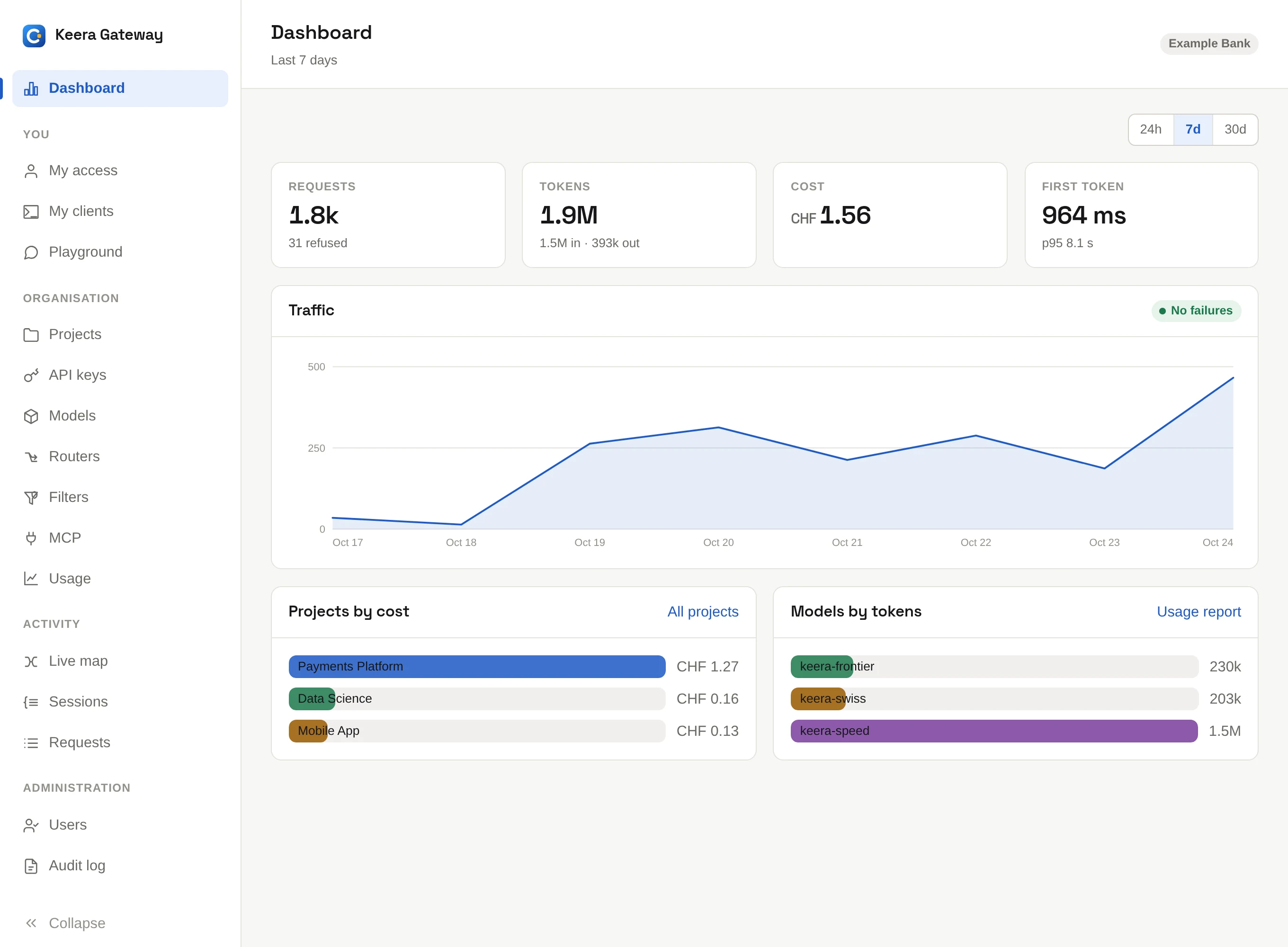Open the Models label in the sidebar
Screen dimensions: 1288x947
click(72, 416)
